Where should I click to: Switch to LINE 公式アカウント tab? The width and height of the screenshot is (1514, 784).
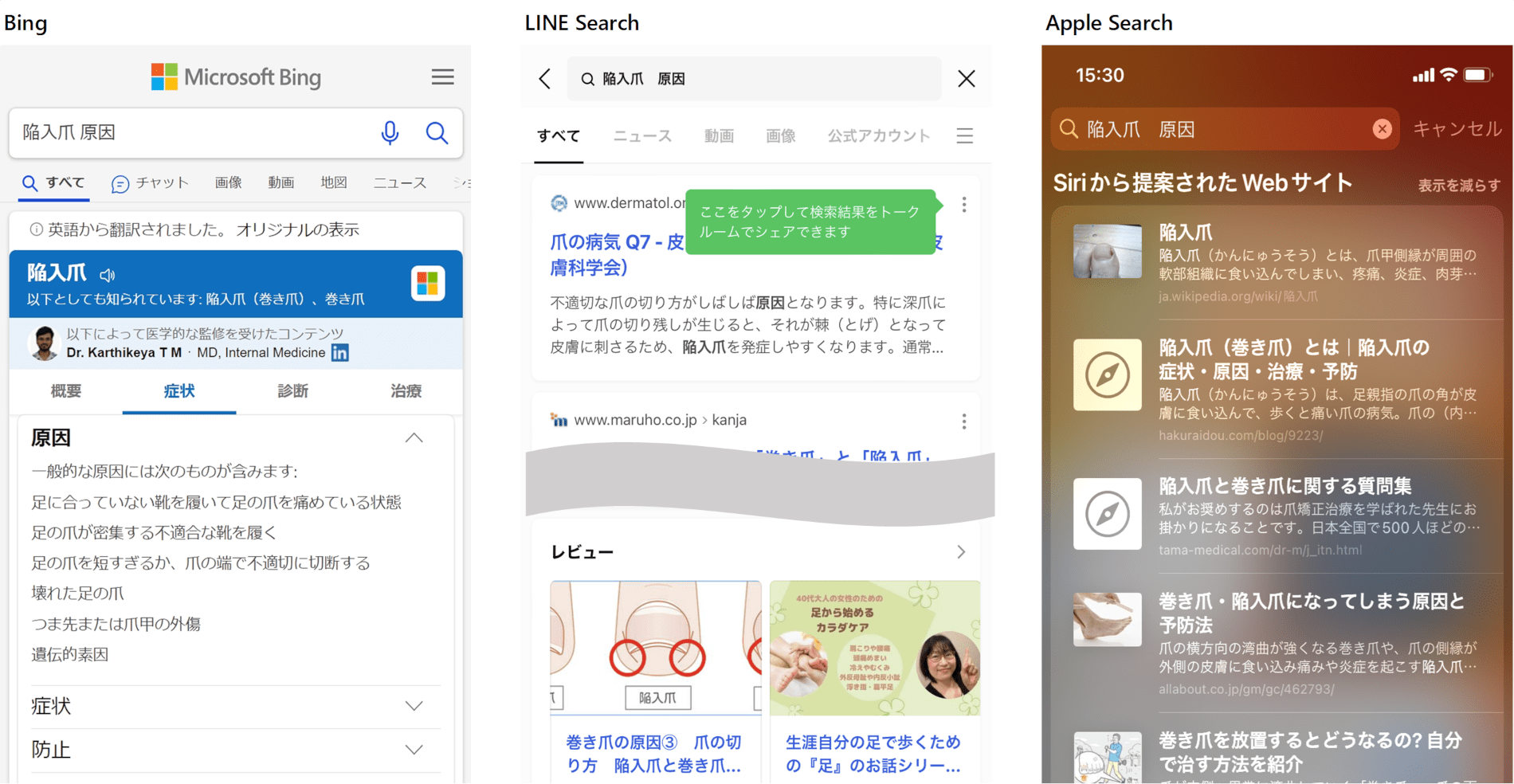pyautogui.click(x=879, y=136)
